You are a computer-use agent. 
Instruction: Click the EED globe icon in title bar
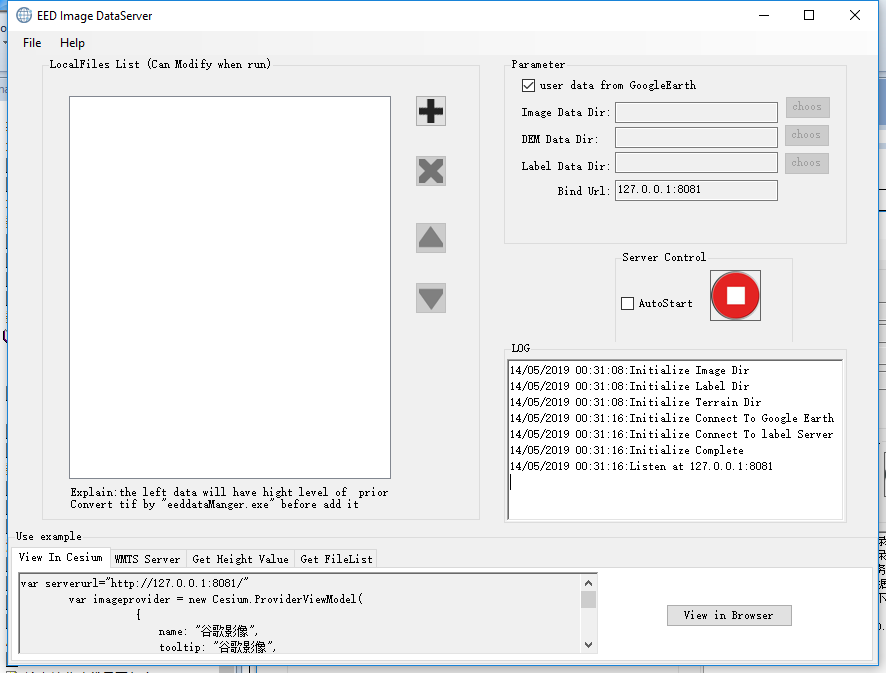tap(24, 16)
